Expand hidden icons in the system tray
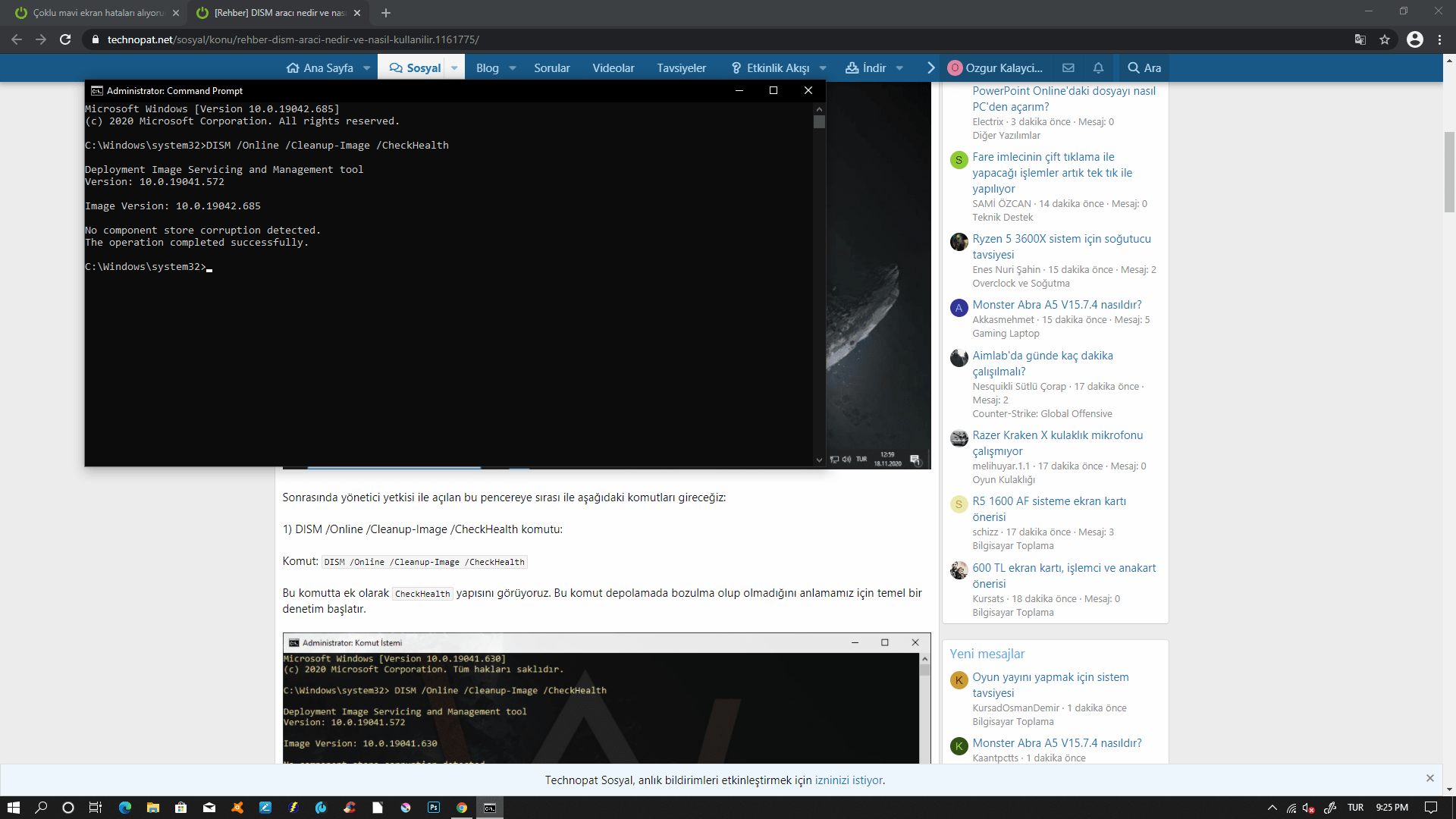The width and height of the screenshot is (1456, 819). pos(1272,808)
